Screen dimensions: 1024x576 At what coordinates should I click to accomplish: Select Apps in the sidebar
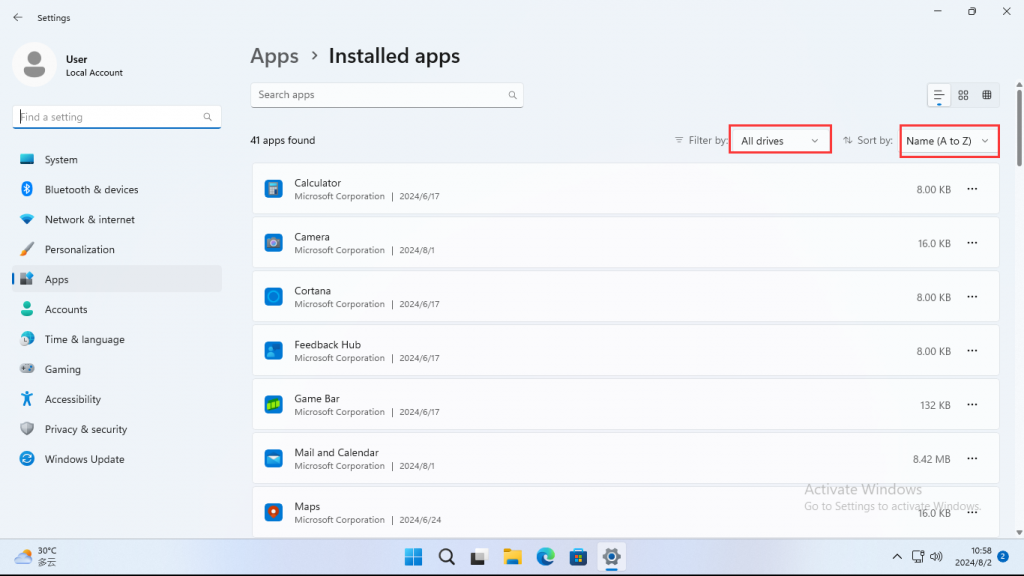pyautogui.click(x=117, y=280)
